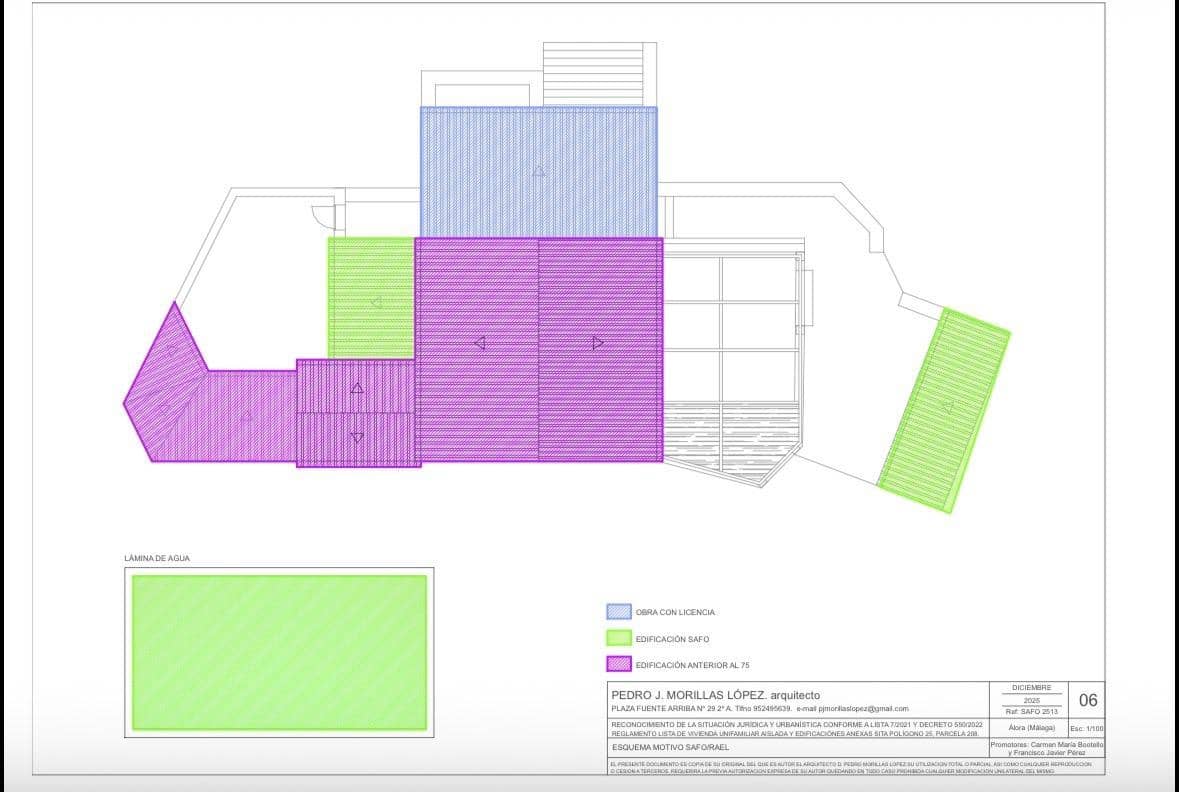Select the purple EDIFICACIÓN ANTERIOR AL 75 legend swatch
Screen dimensions: 1179x792
[618, 664]
